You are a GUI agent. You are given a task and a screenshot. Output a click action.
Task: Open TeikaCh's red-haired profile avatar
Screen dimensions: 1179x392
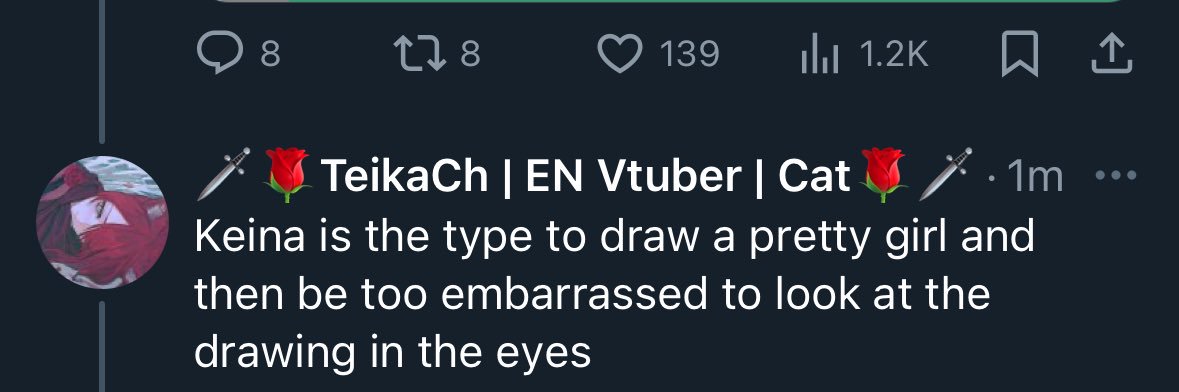point(102,223)
